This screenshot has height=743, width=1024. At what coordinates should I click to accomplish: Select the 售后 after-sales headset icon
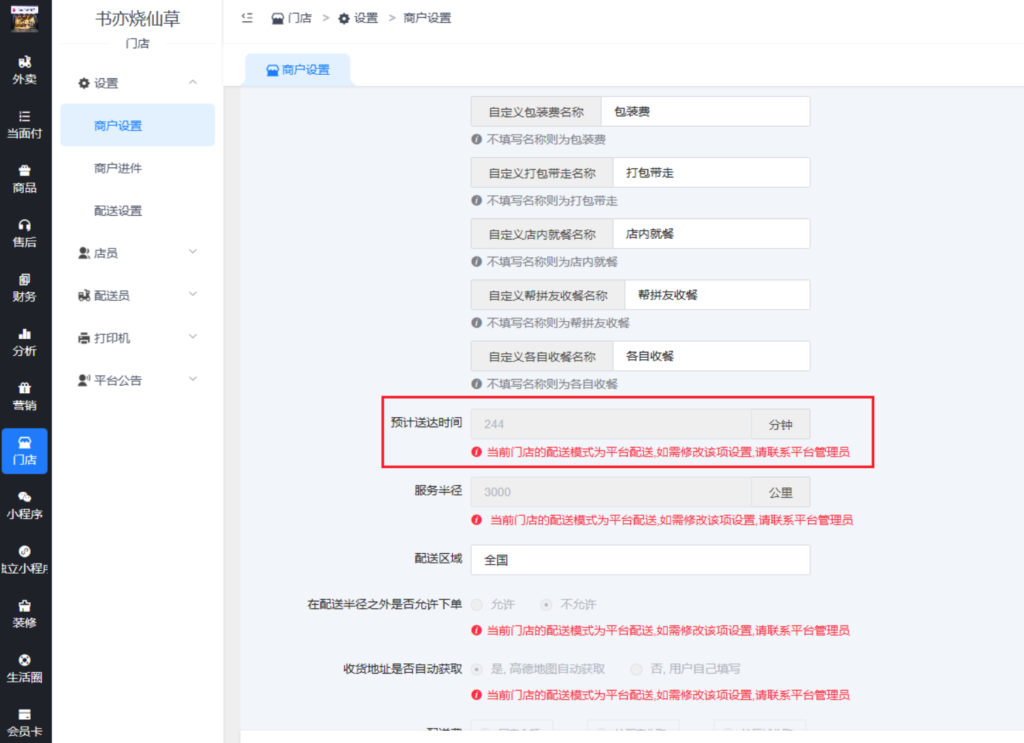click(25, 233)
